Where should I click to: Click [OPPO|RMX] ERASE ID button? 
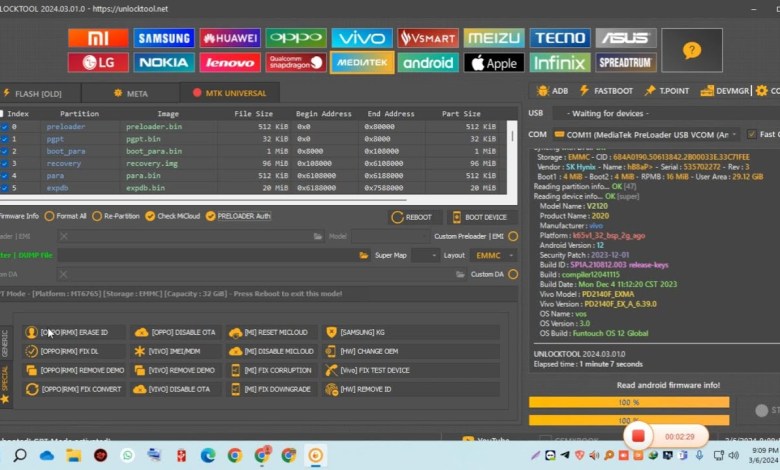click(73, 332)
